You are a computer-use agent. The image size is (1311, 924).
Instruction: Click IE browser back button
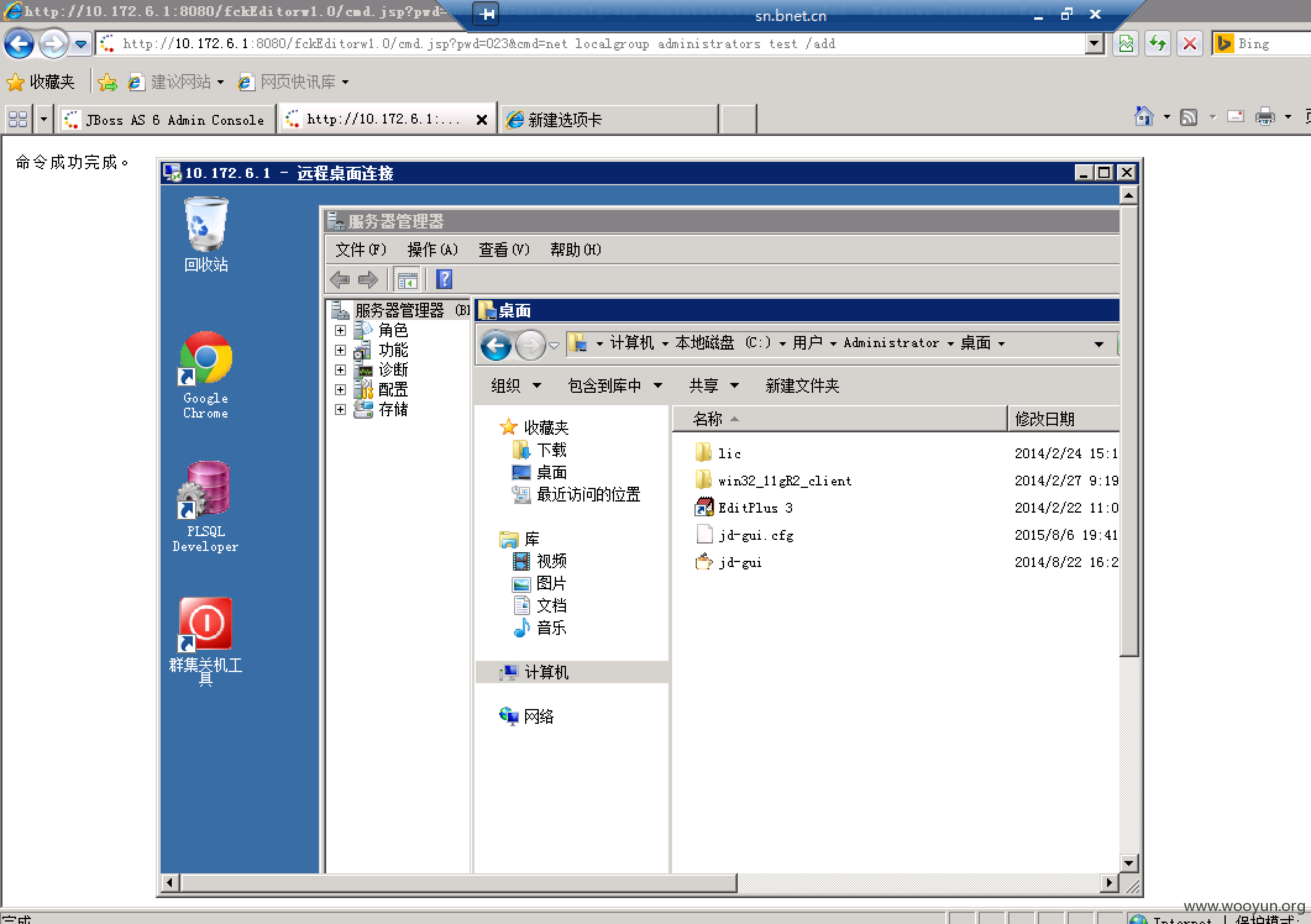coord(19,44)
